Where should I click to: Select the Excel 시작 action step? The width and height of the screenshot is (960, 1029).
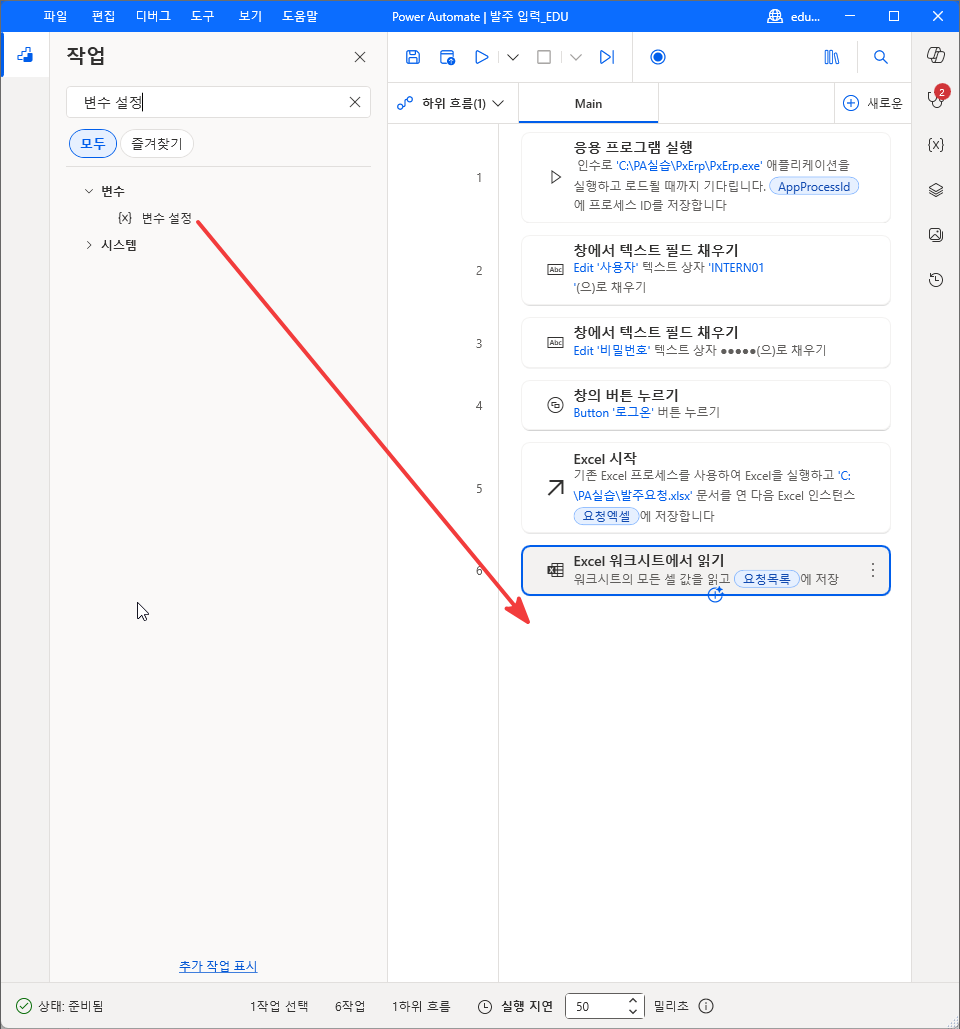pos(705,488)
